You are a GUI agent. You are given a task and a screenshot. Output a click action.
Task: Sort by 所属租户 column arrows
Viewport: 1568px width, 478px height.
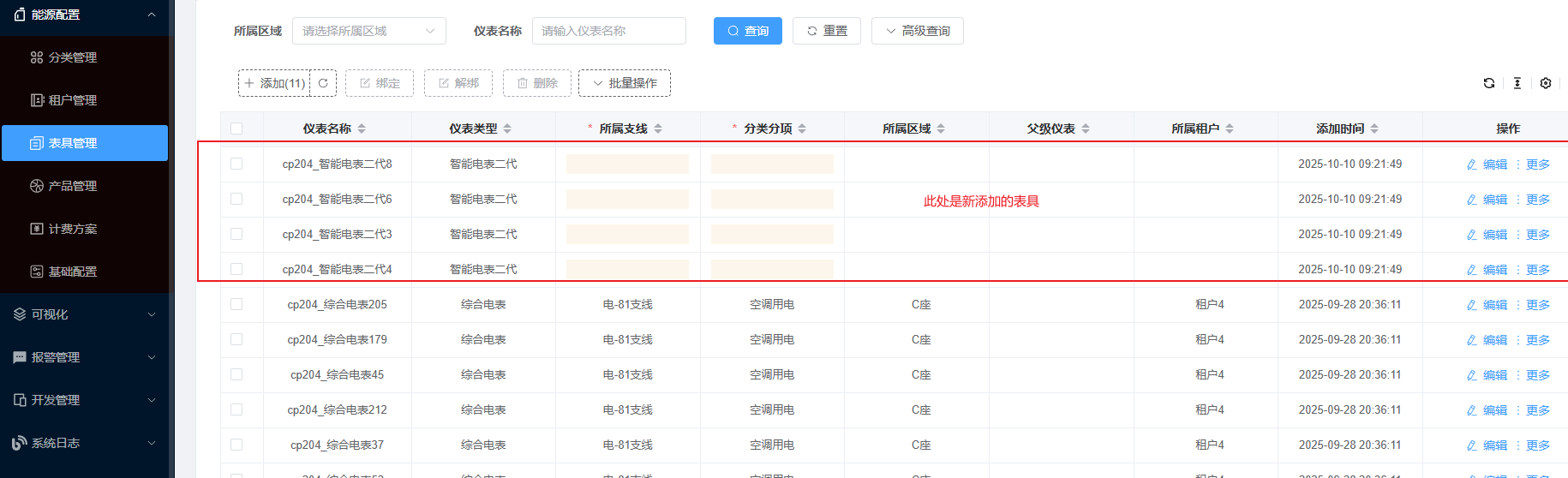click(1230, 128)
